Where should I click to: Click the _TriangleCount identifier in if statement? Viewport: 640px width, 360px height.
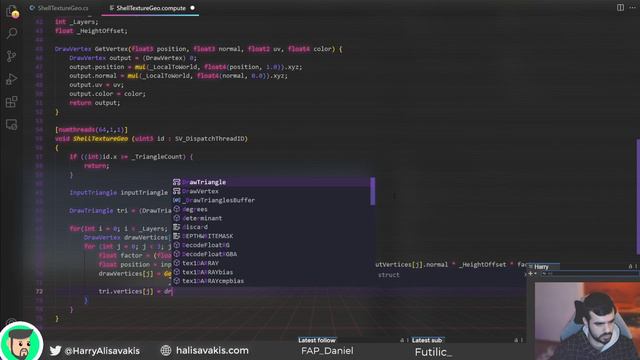[x=158, y=157]
